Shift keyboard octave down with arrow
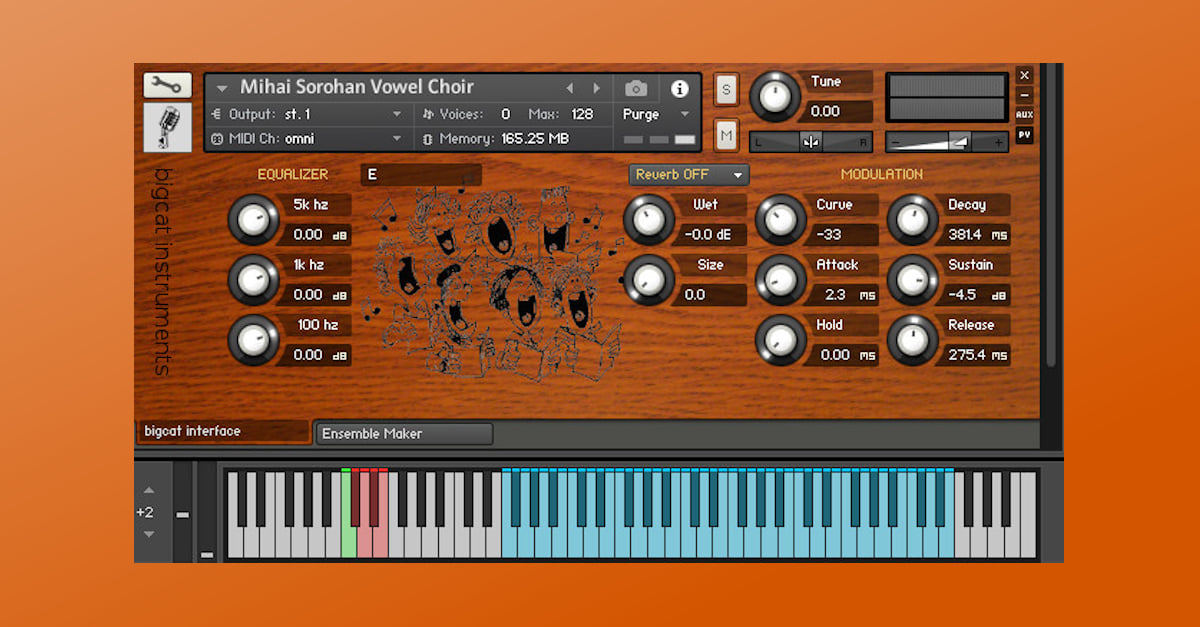This screenshot has height=627, width=1200. pyautogui.click(x=148, y=534)
